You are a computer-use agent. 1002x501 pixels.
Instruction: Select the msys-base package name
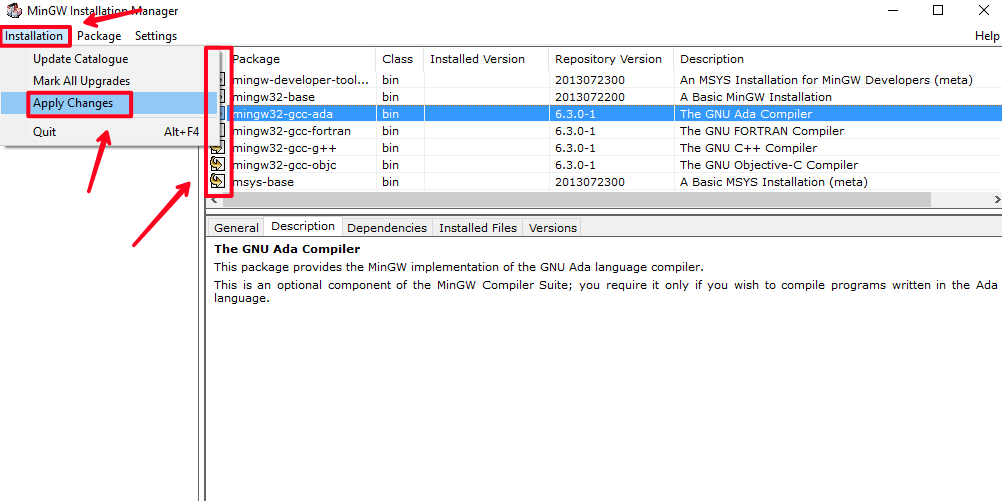click(263, 181)
